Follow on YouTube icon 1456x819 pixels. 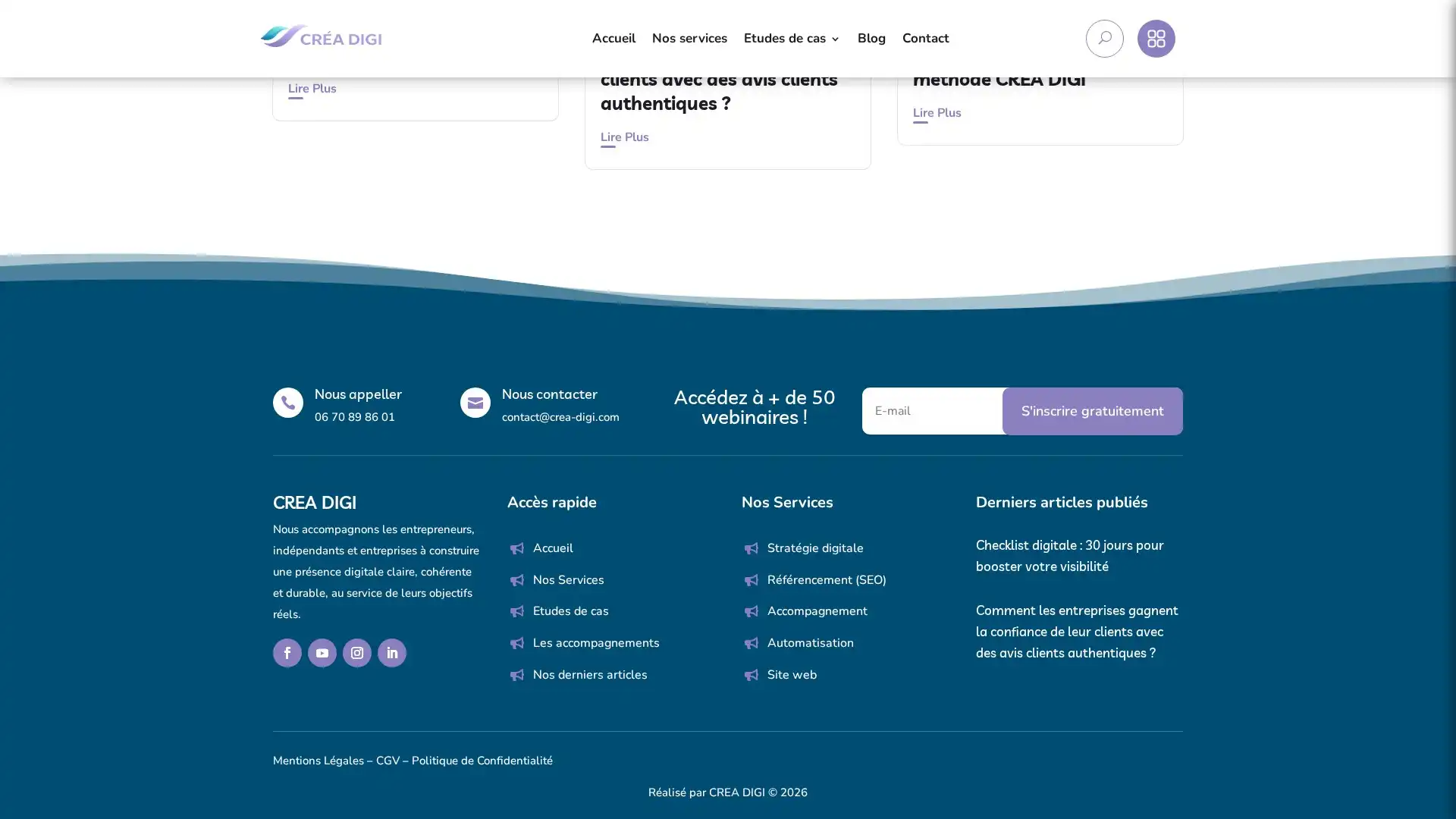(322, 653)
